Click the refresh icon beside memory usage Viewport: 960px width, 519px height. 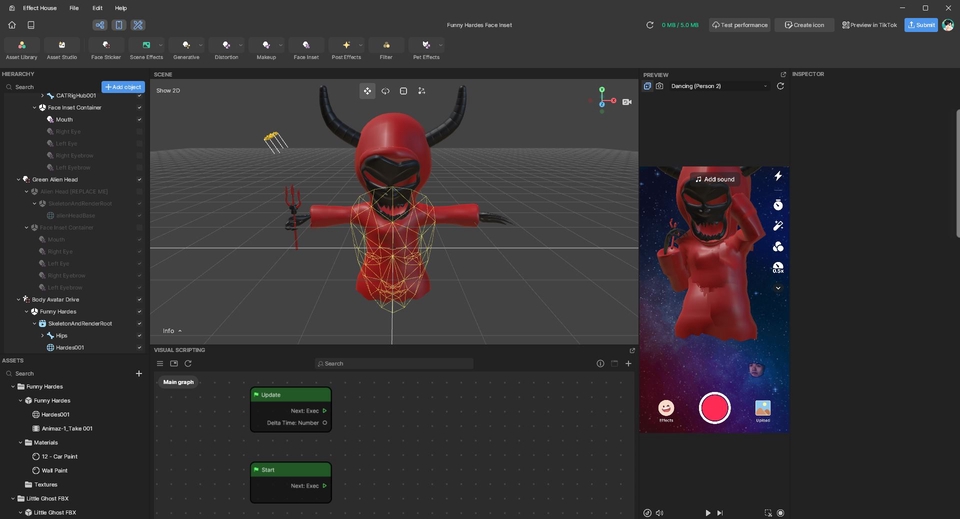[650, 25]
